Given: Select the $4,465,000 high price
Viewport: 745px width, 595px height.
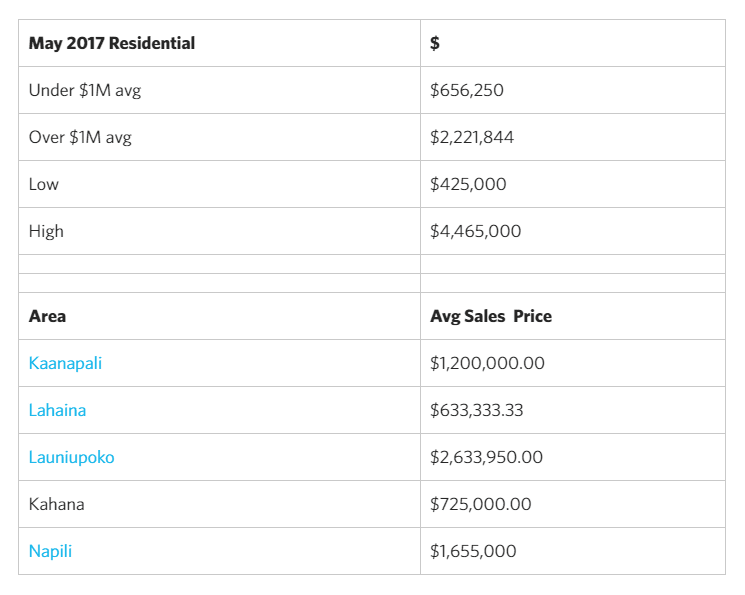Looking at the screenshot, I should [476, 231].
